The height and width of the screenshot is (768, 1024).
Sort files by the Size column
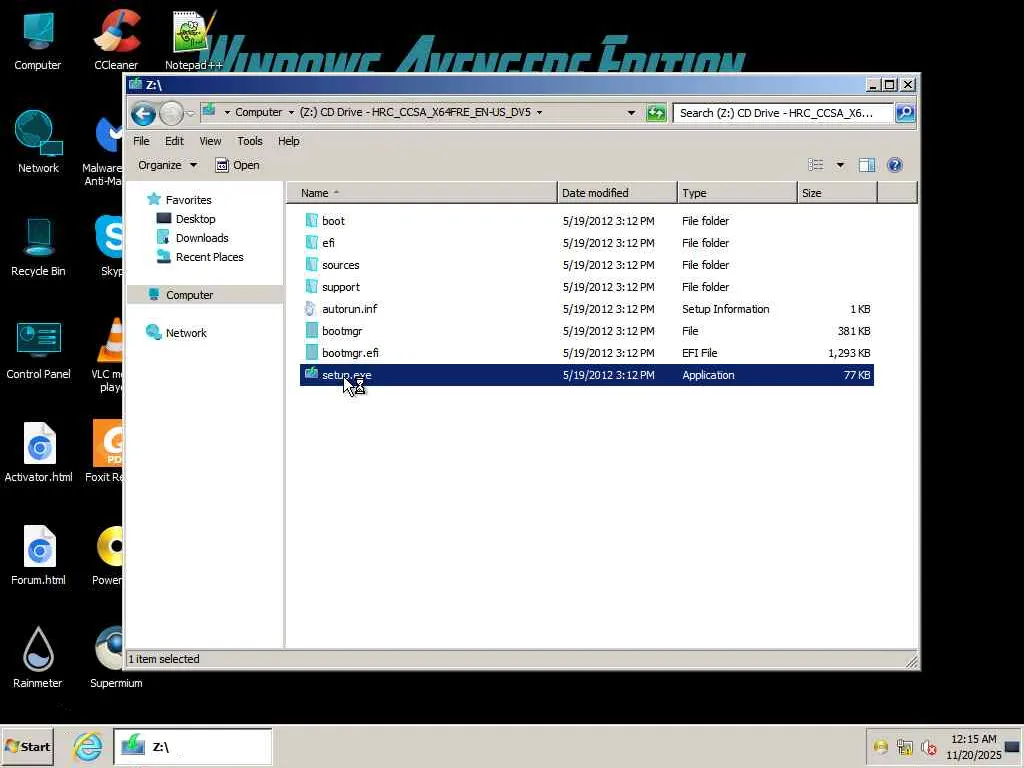[837, 193]
